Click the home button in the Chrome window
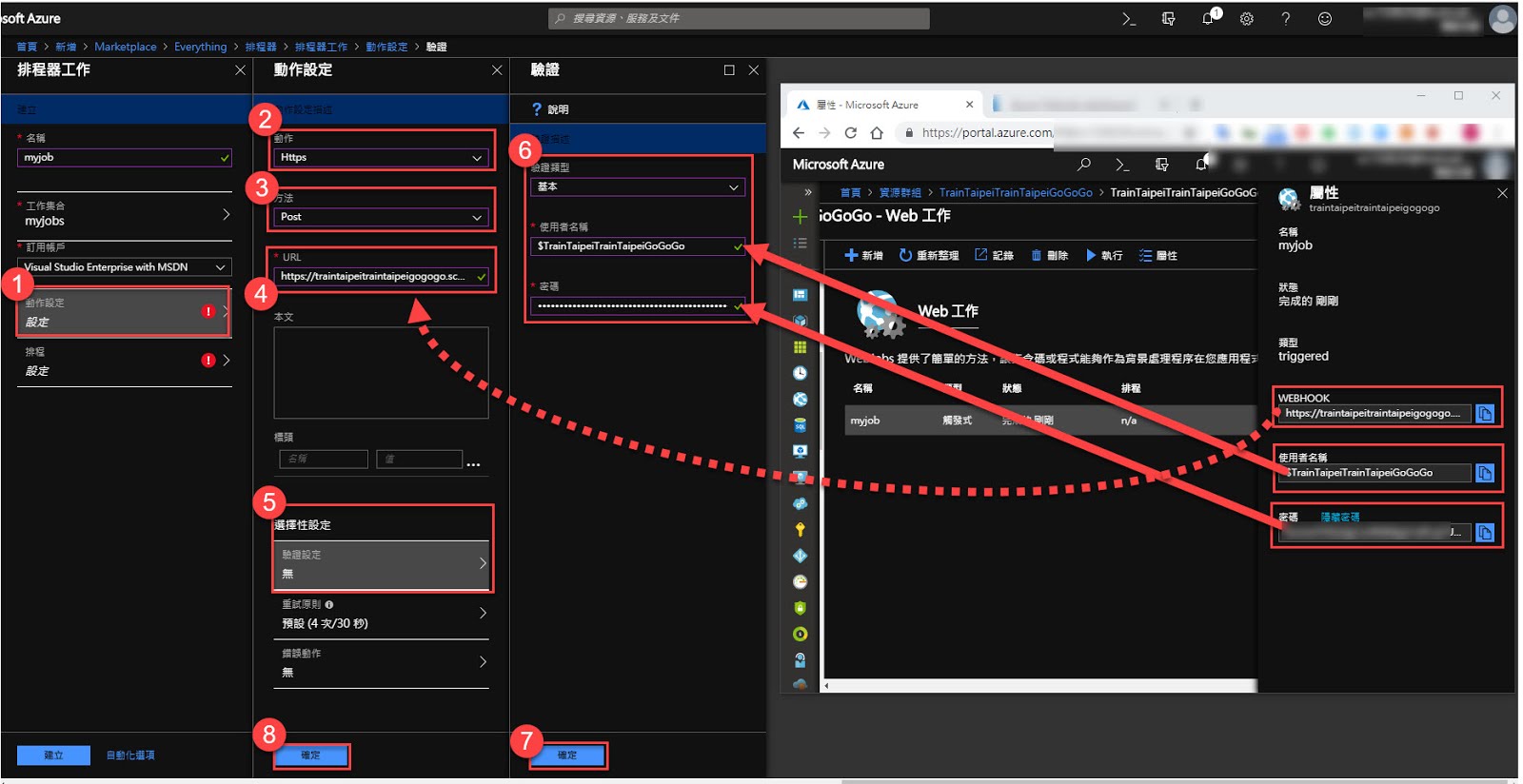The height and width of the screenshot is (784, 1523). click(877, 132)
